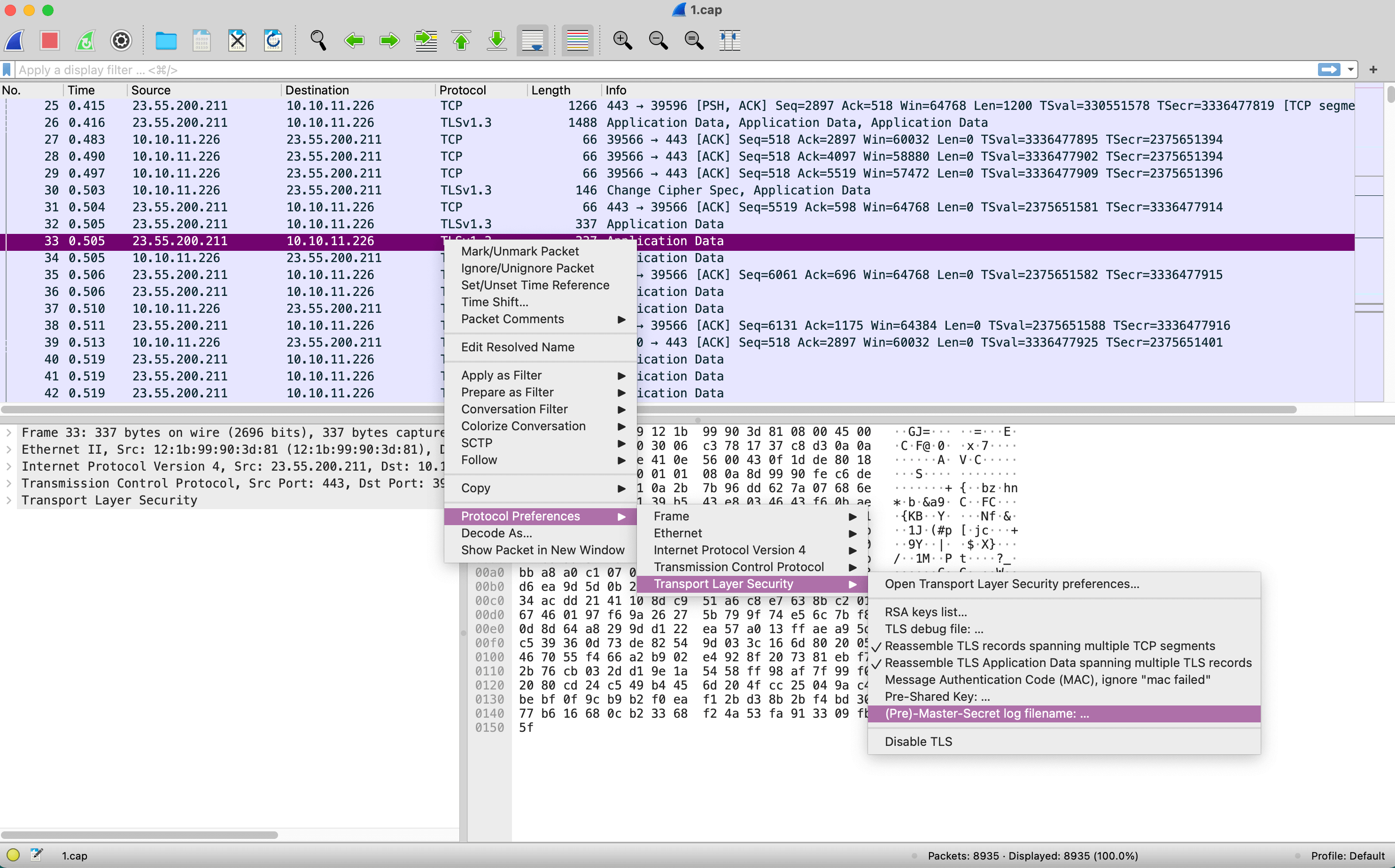Sort by Source column header
The image size is (1395, 868).
tap(205, 90)
